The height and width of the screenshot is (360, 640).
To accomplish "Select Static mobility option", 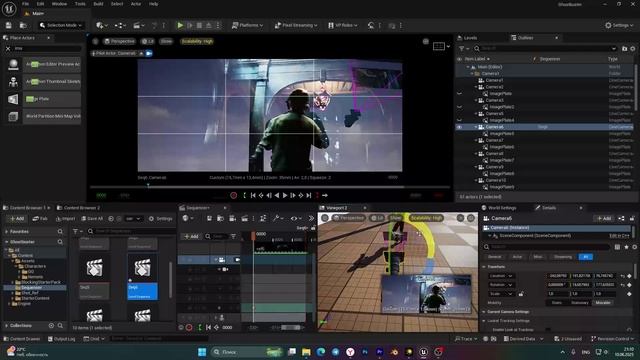I will 557,303.
